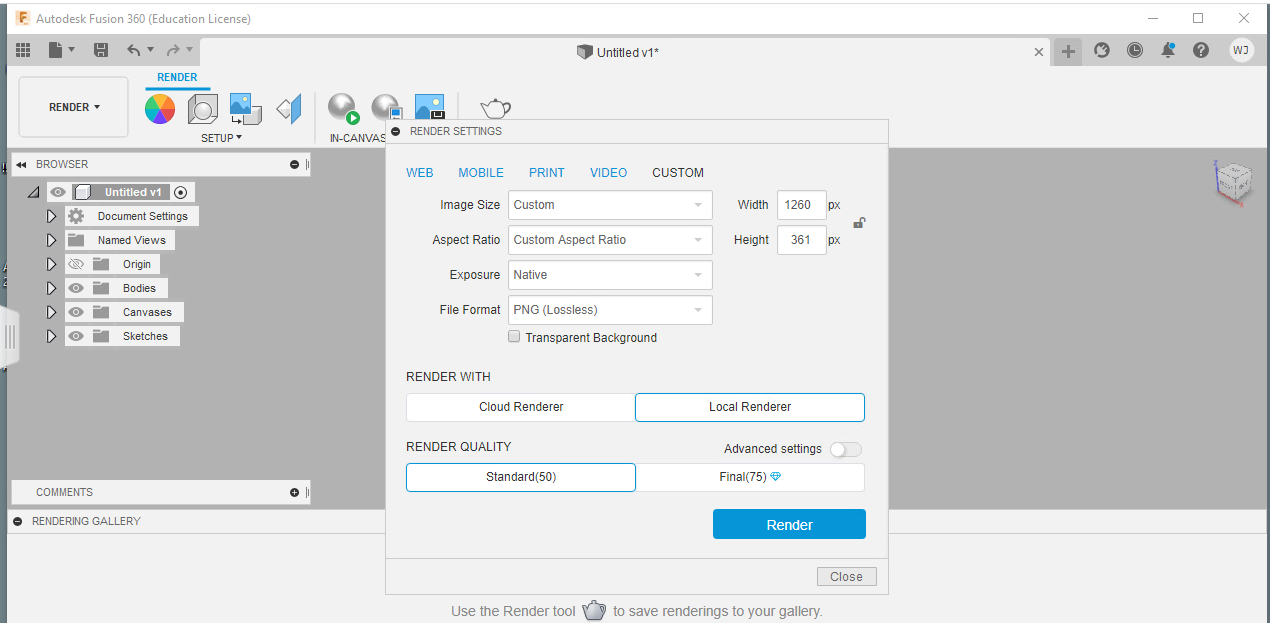Choose the Cloud Renderer option
The height and width of the screenshot is (623, 1270).
tap(521, 407)
